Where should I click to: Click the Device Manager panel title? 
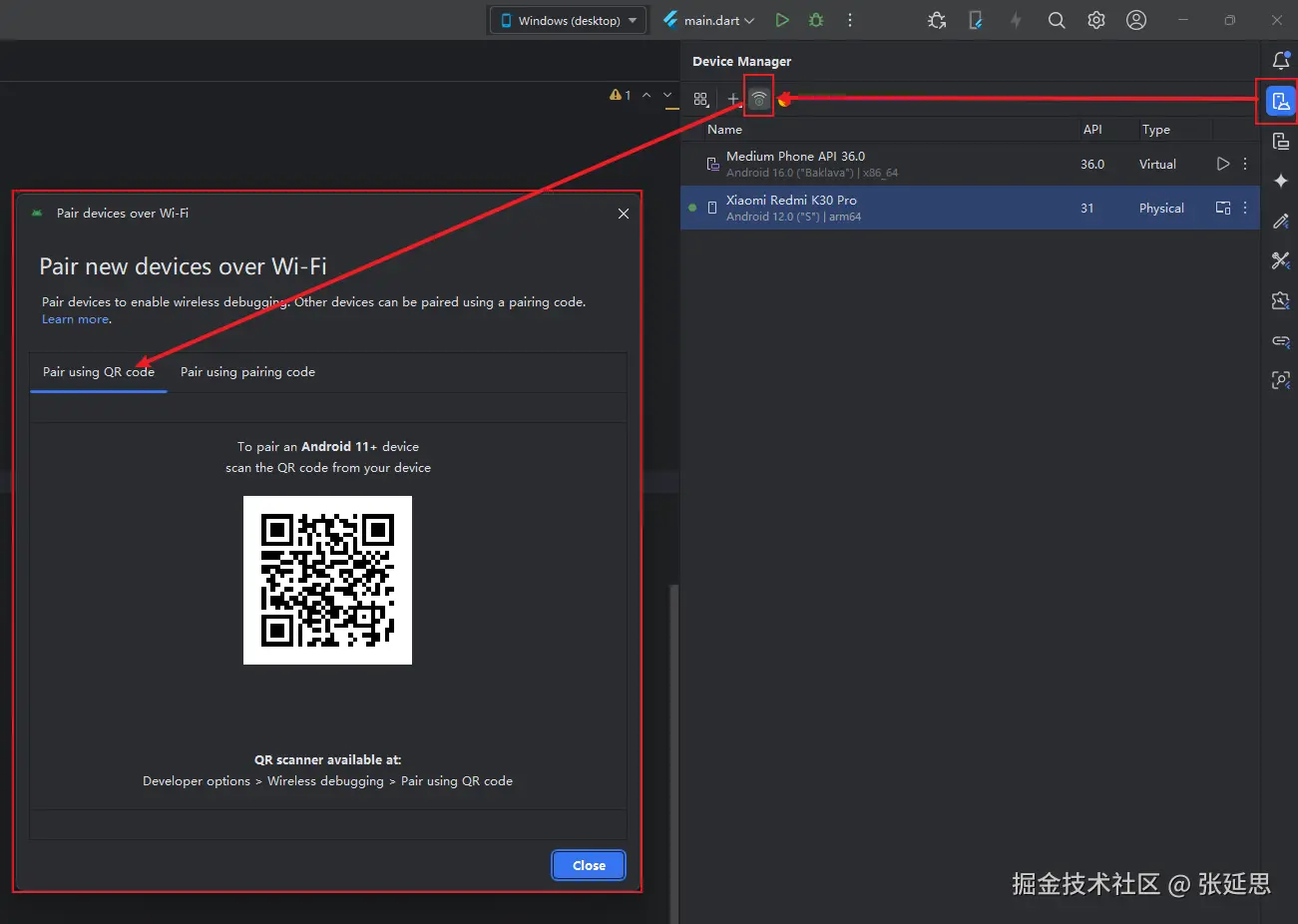(x=741, y=61)
